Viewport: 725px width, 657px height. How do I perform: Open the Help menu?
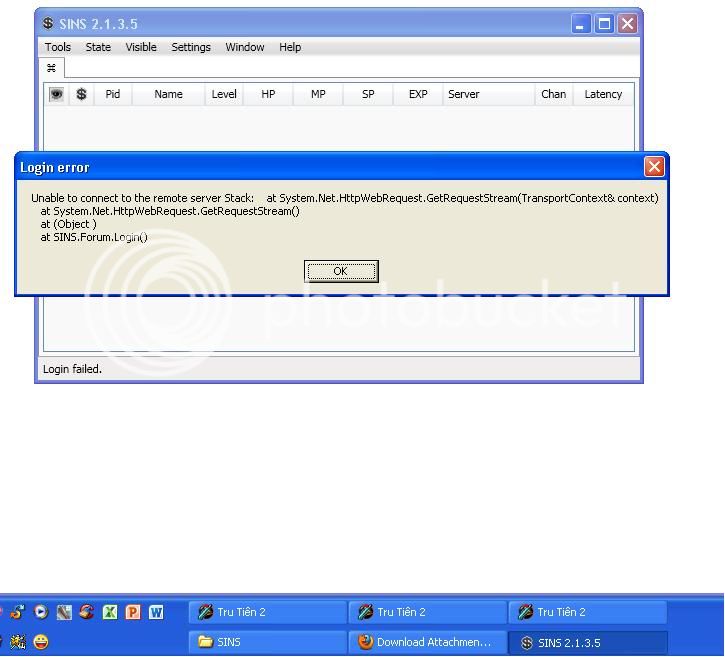click(x=290, y=47)
